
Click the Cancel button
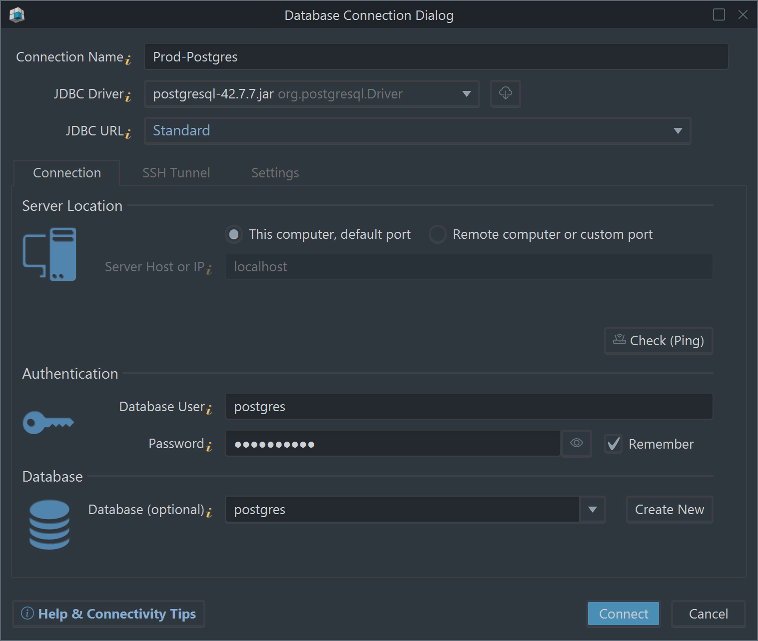[708, 614]
